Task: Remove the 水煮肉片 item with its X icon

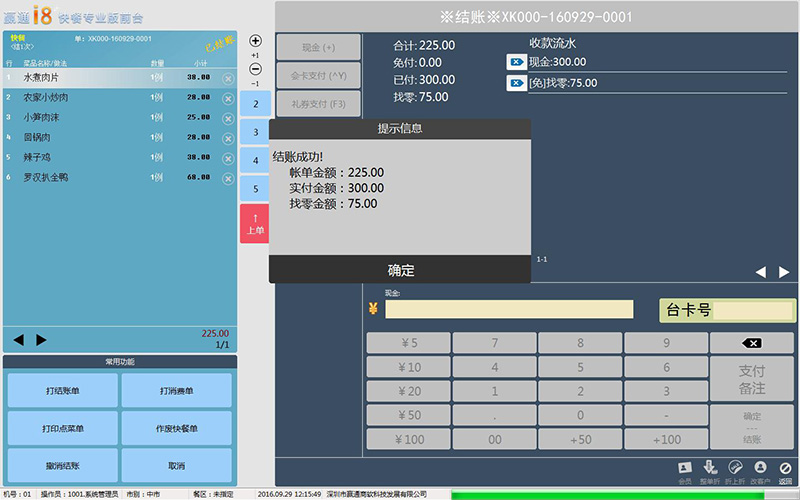Action: [x=227, y=78]
